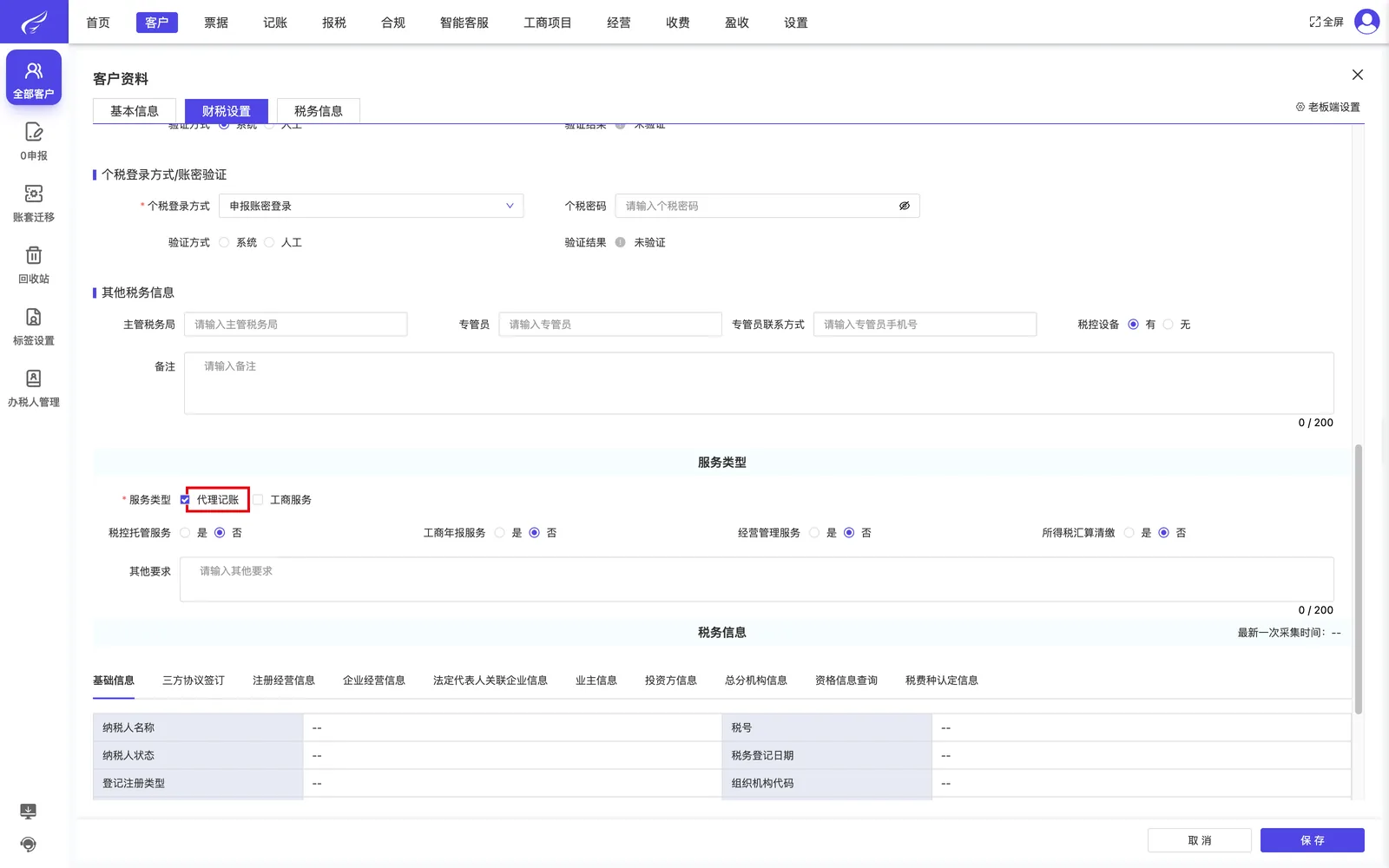Open 全部客户 sidebar icon
This screenshot has height=868, width=1389.
pyautogui.click(x=34, y=77)
